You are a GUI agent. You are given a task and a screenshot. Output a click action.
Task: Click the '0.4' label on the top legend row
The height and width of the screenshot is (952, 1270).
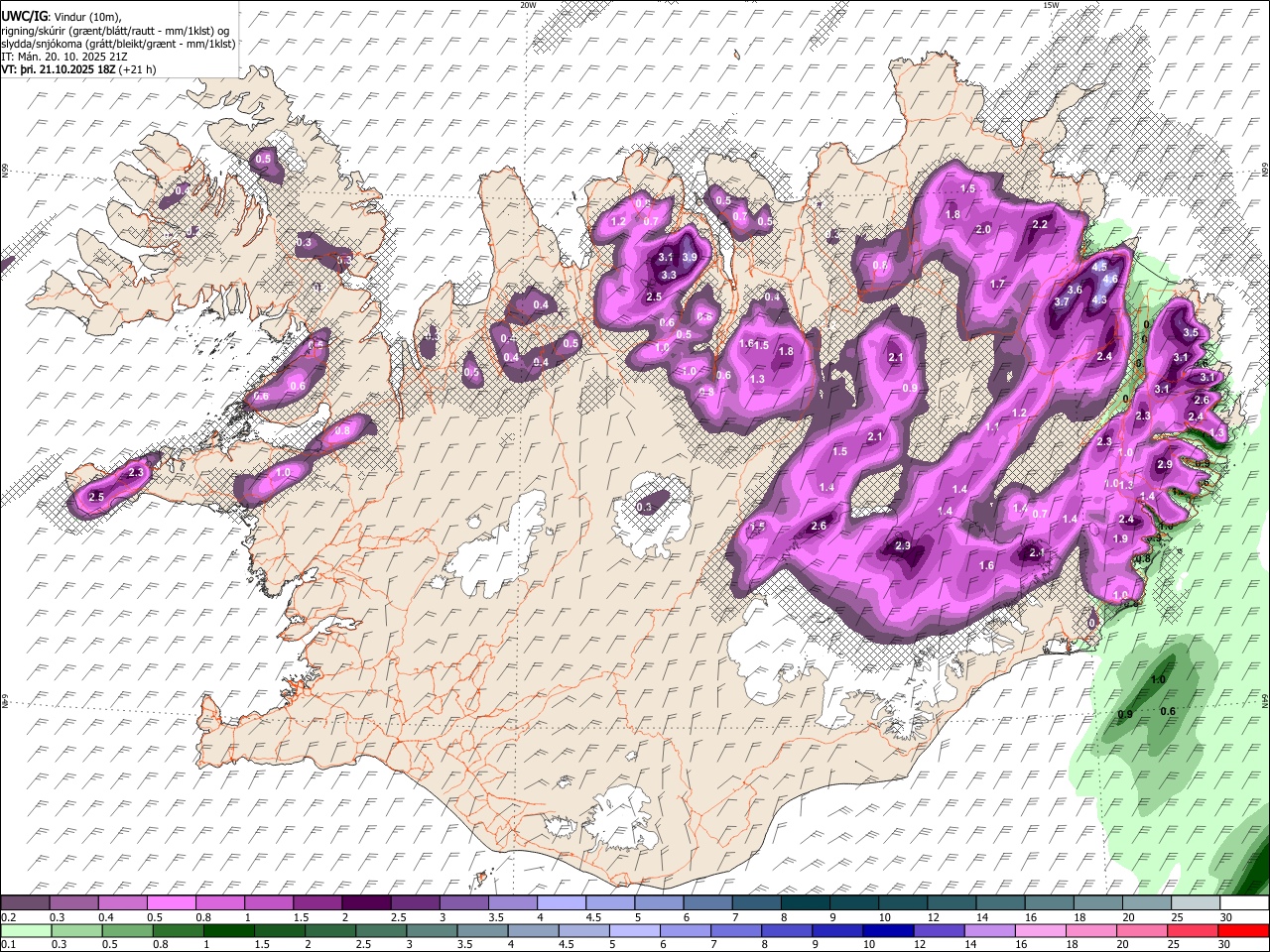coord(105,918)
